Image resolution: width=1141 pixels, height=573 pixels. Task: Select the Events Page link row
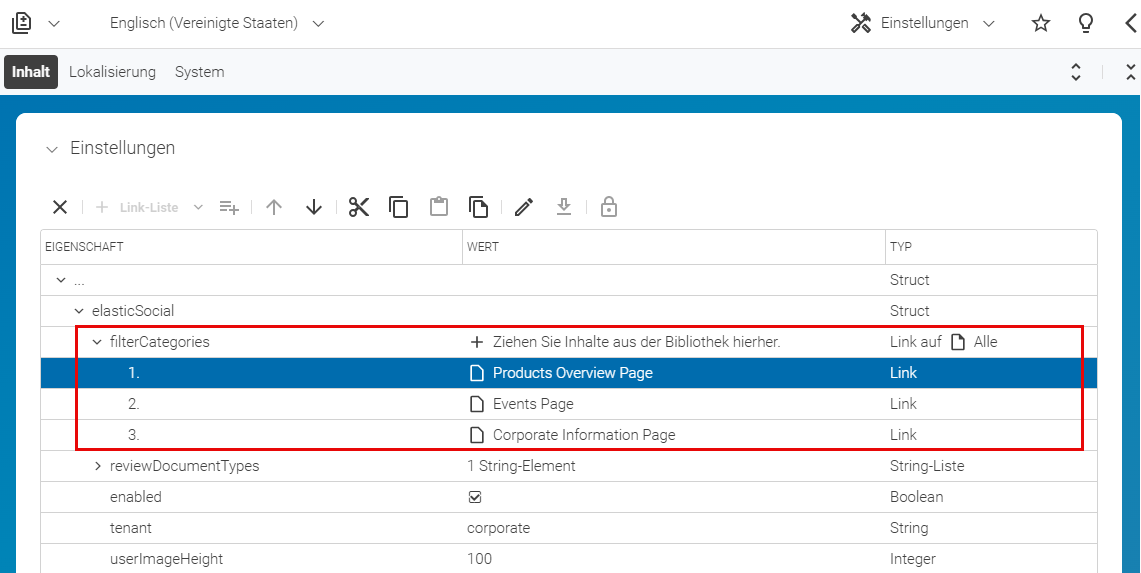[568, 404]
